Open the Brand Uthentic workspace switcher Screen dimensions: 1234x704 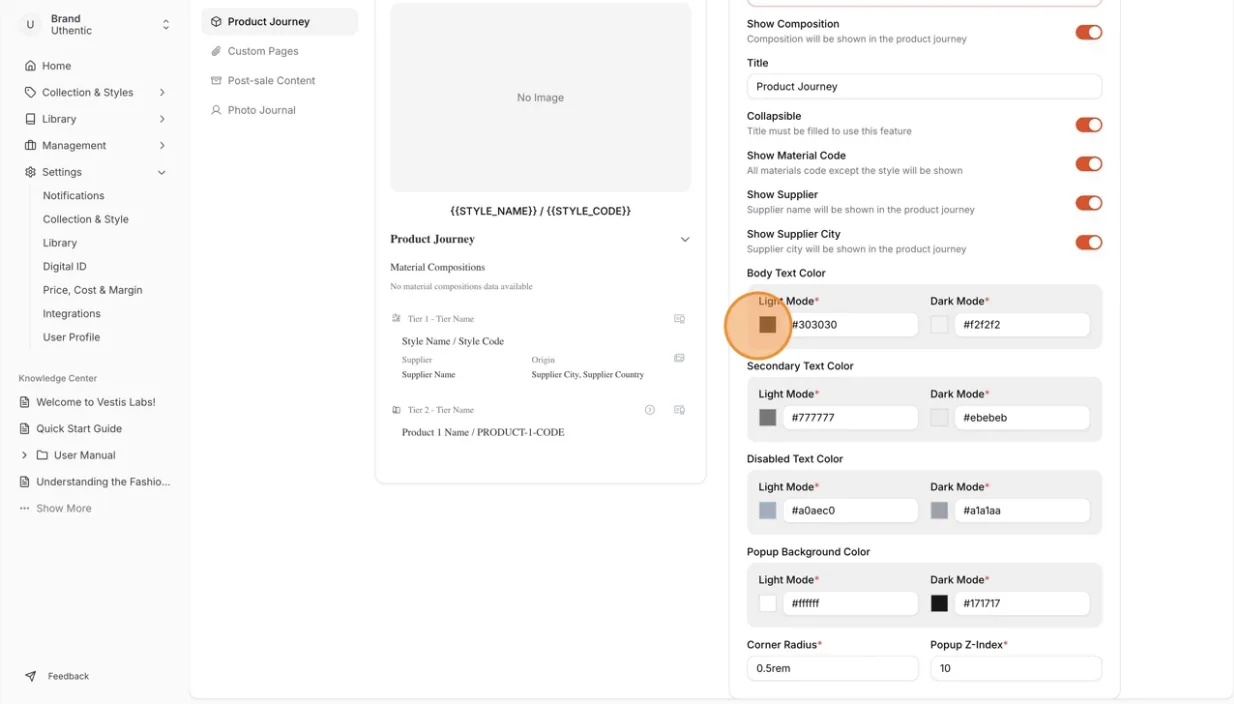coord(166,25)
